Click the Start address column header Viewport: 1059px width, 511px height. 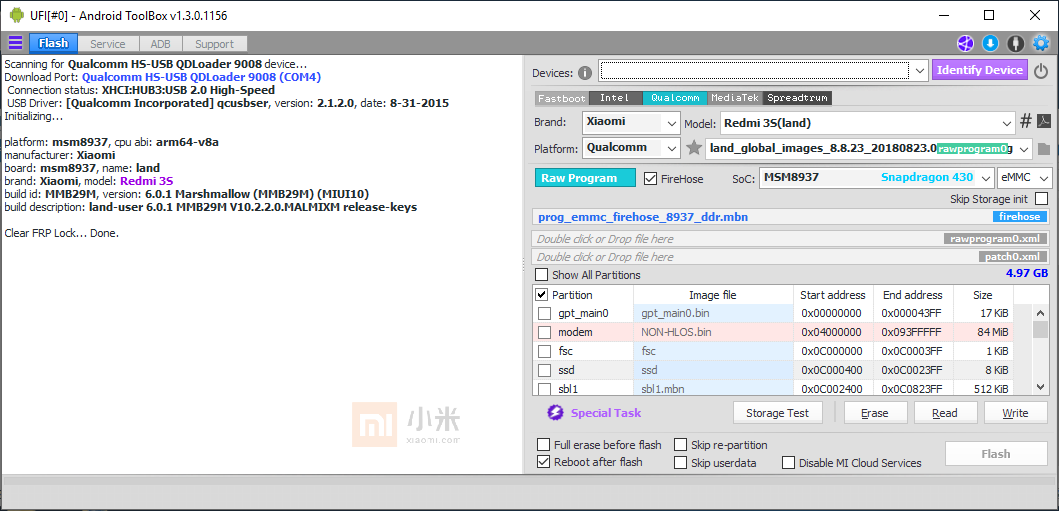[832, 295]
